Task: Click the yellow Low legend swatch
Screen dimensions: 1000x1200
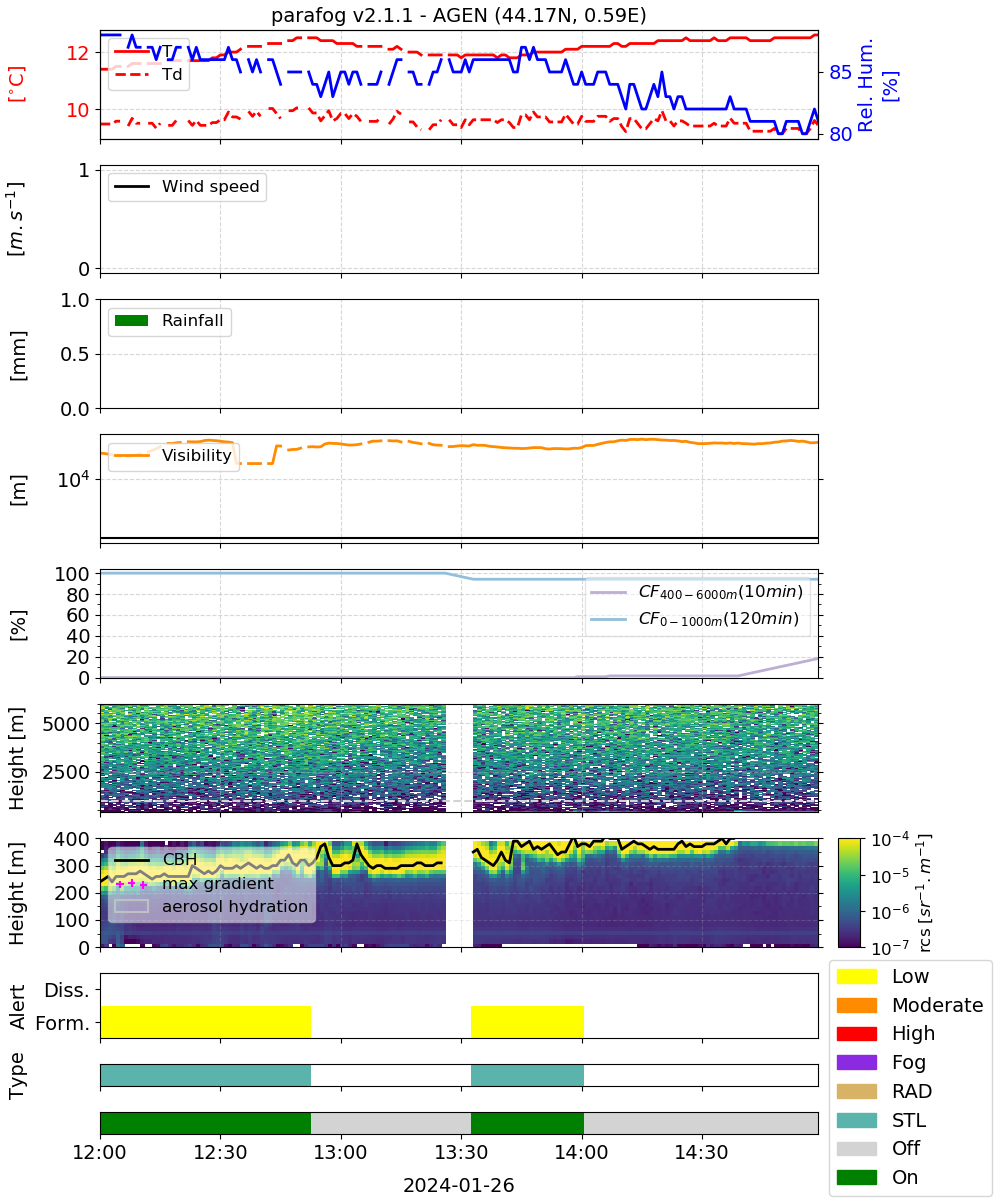Action: click(x=857, y=976)
